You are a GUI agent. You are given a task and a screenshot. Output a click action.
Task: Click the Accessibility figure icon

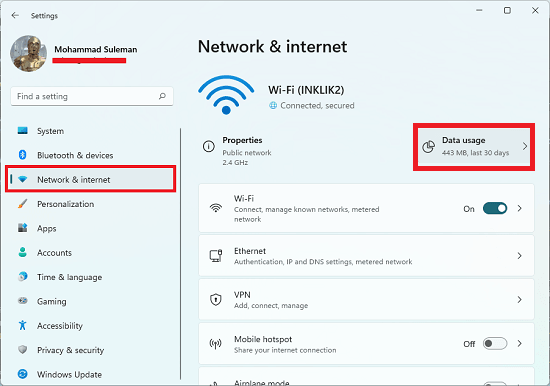[22, 325]
